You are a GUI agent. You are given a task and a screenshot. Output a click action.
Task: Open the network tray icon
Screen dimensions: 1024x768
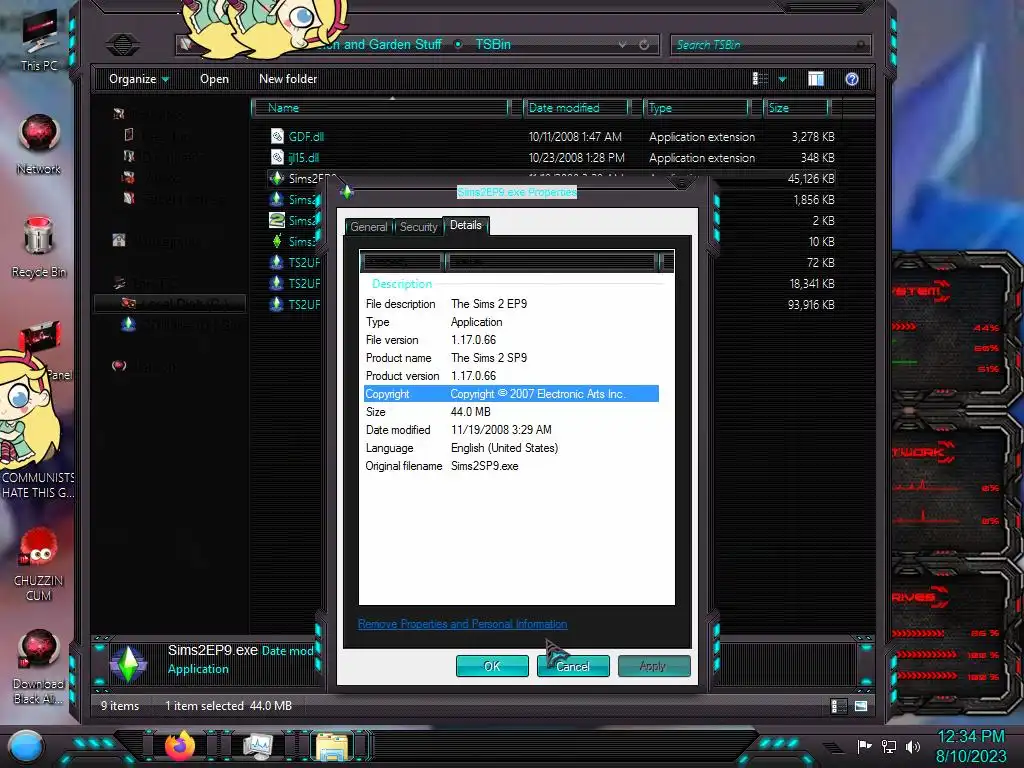pyautogui.click(x=889, y=746)
